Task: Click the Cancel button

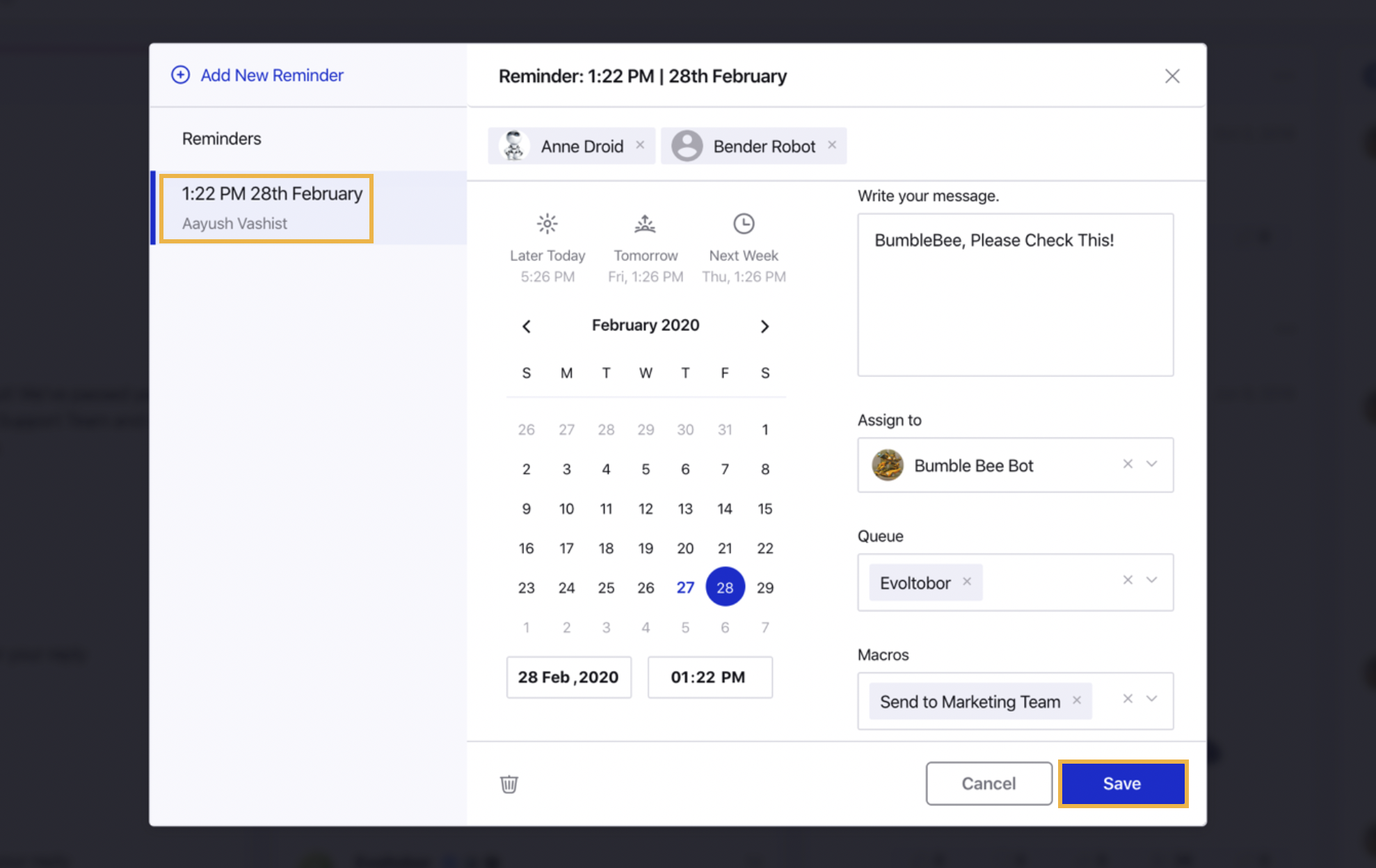Action: [x=987, y=783]
